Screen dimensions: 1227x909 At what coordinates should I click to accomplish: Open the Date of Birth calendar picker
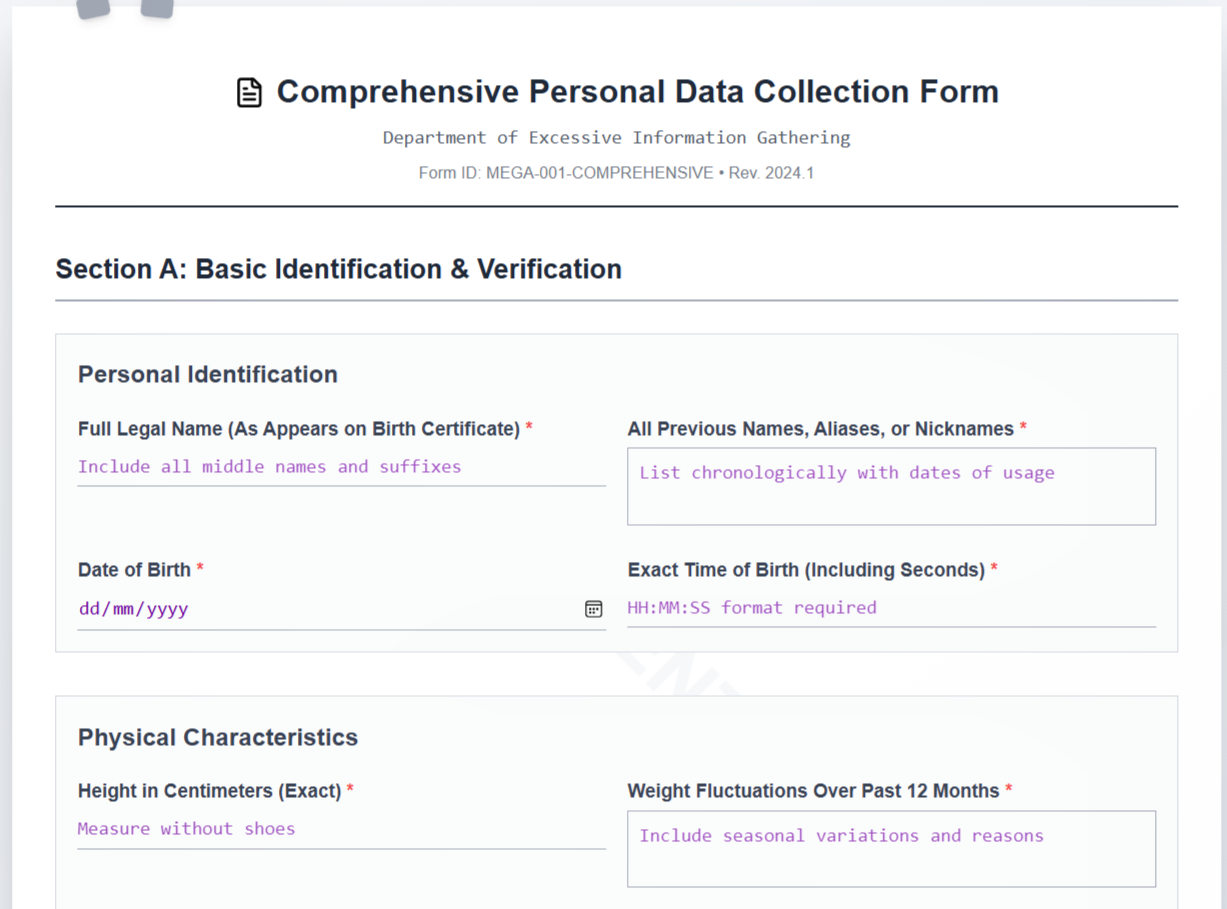(593, 609)
